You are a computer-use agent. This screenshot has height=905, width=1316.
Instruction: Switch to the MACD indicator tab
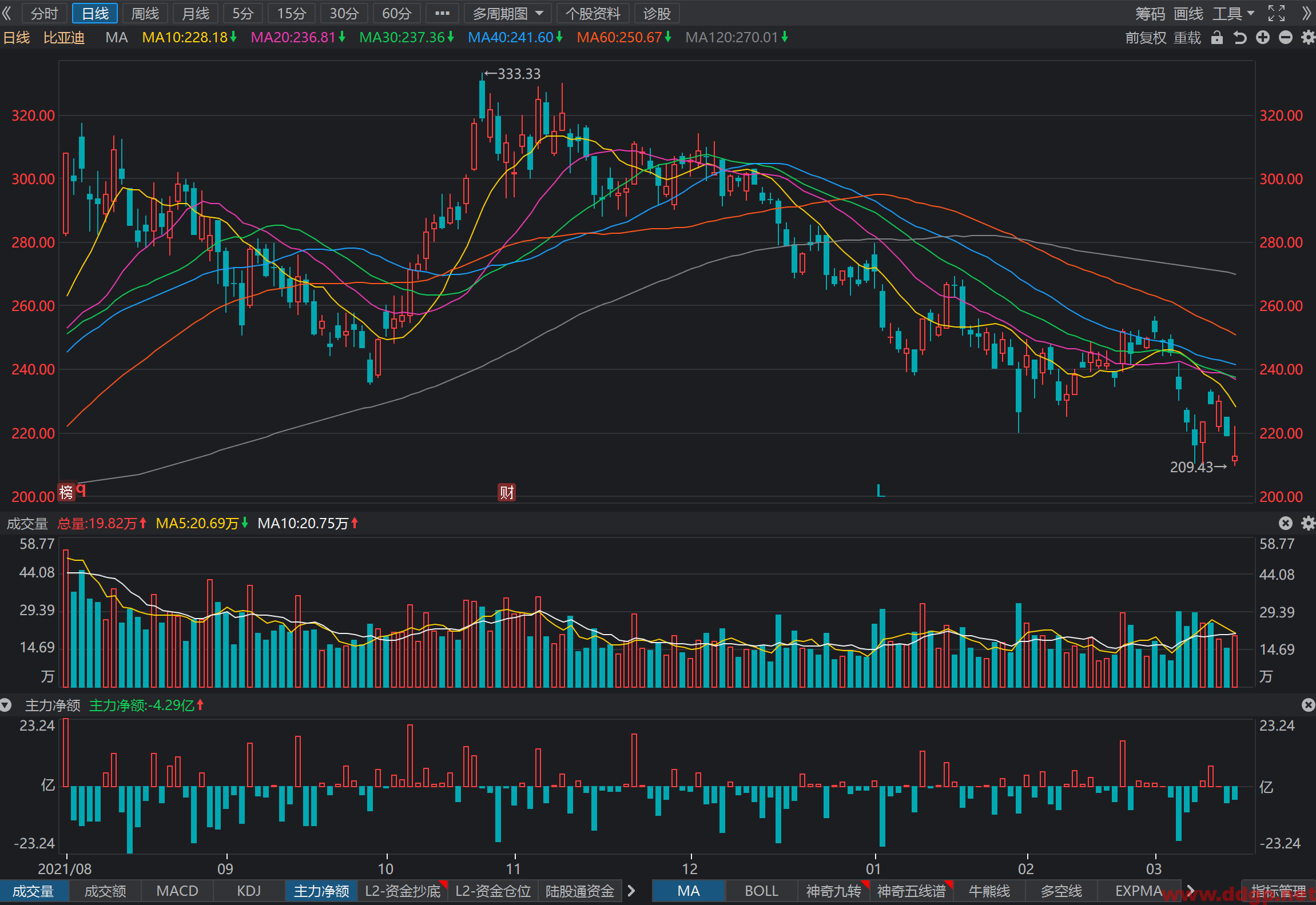click(x=177, y=891)
